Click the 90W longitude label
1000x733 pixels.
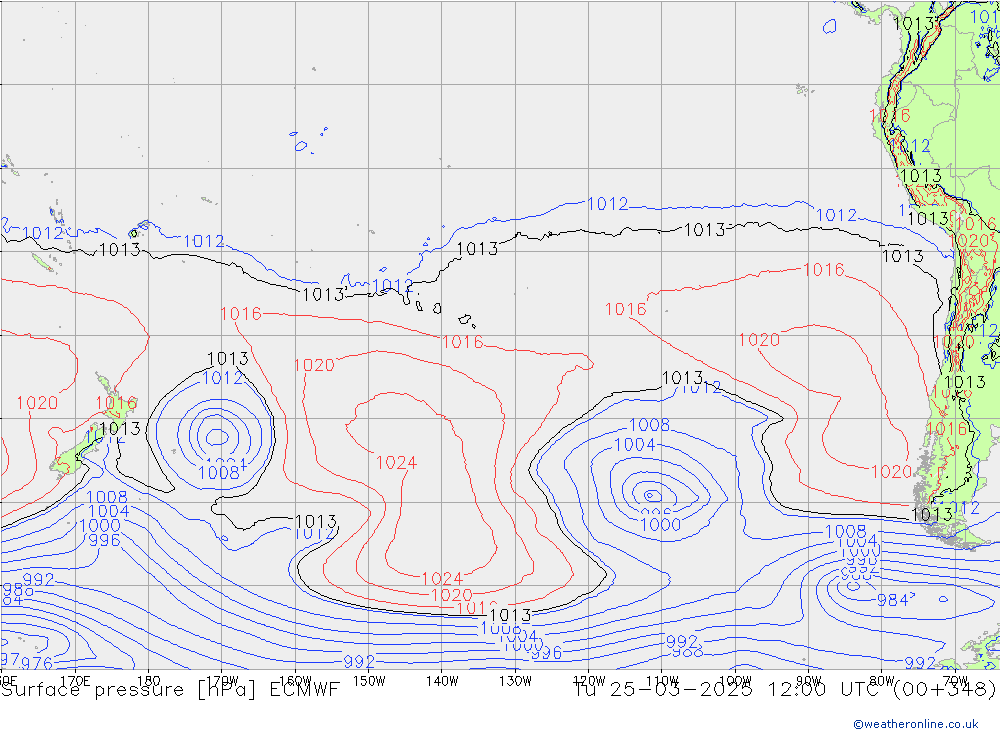click(809, 681)
